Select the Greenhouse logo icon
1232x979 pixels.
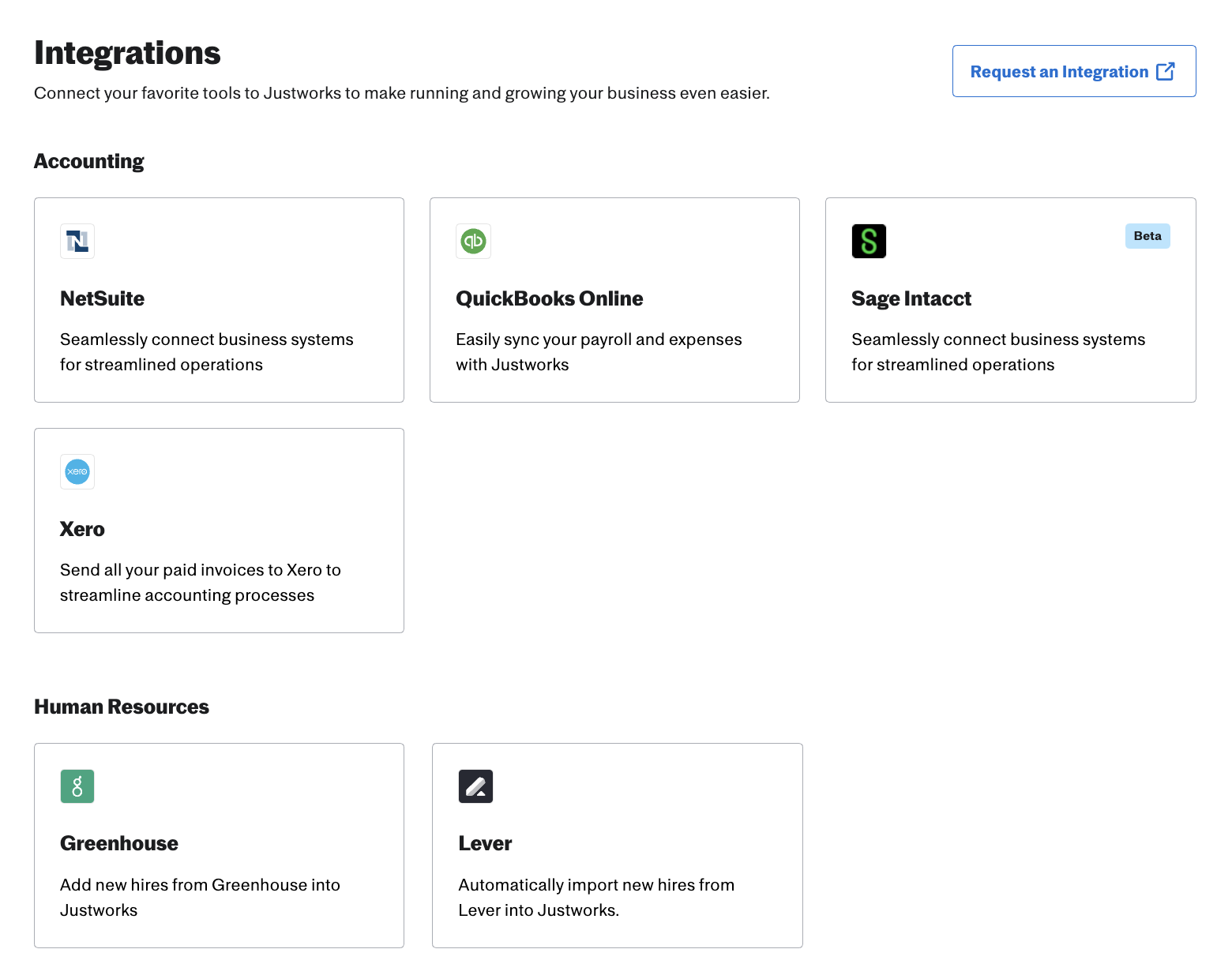(77, 786)
